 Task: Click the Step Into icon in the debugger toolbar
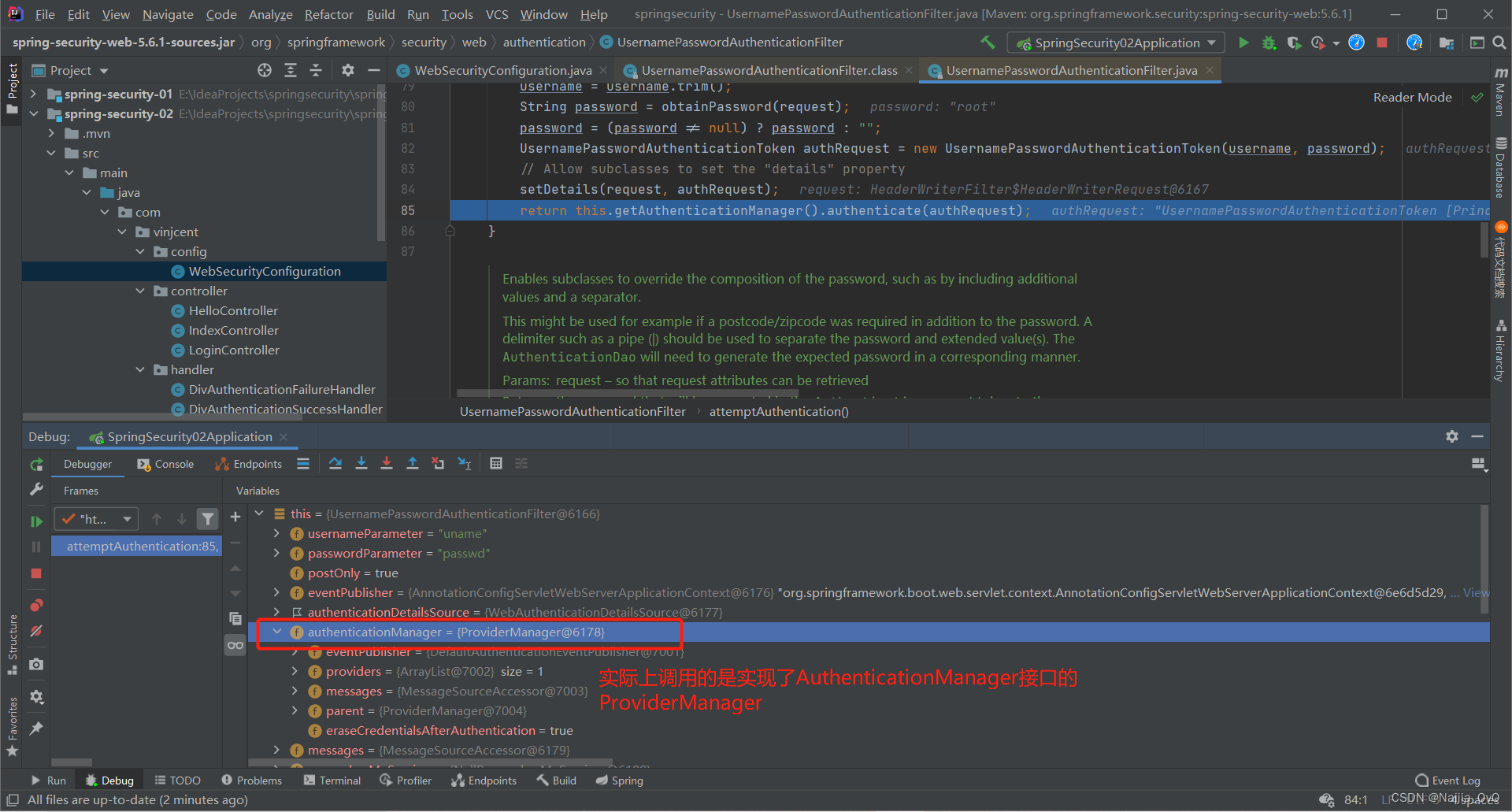click(x=361, y=463)
